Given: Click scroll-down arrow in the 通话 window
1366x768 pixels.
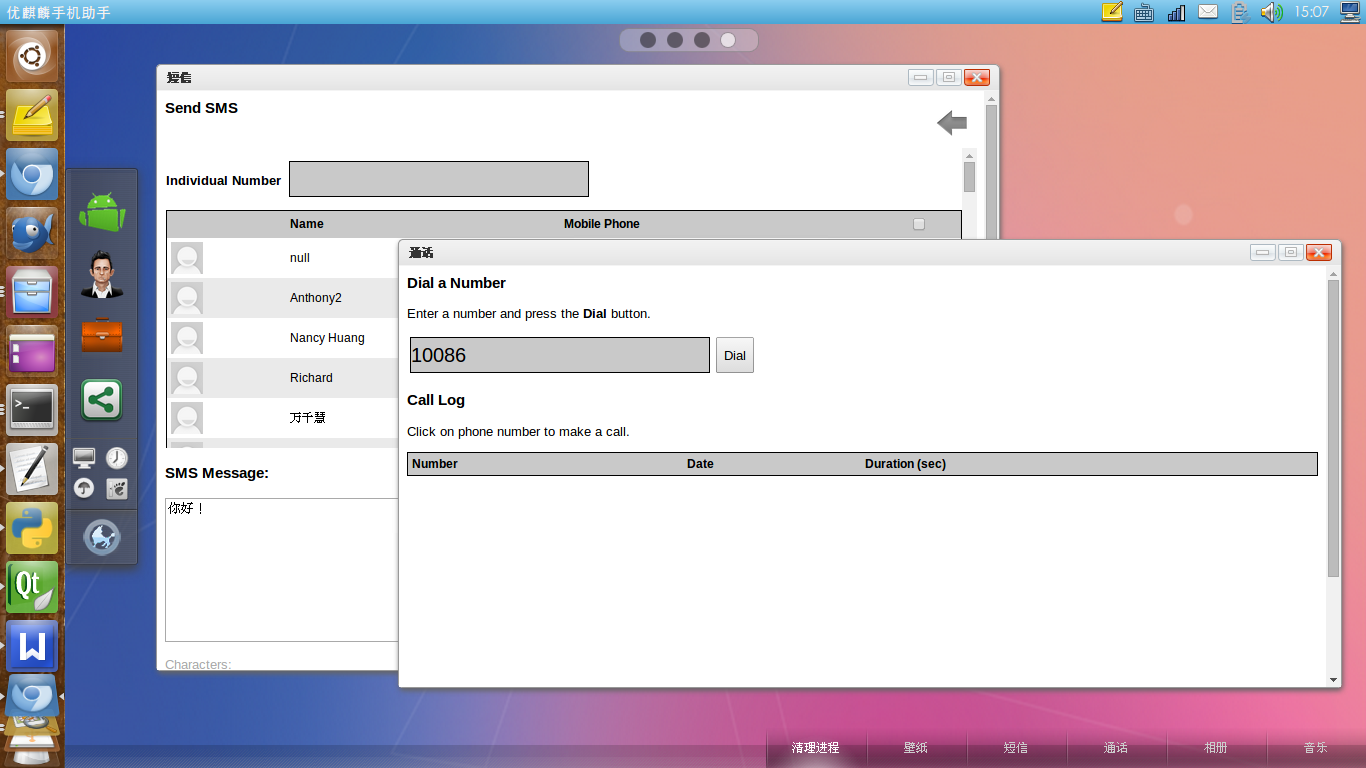Looking at the screenshot, I should pos(1333,680).
